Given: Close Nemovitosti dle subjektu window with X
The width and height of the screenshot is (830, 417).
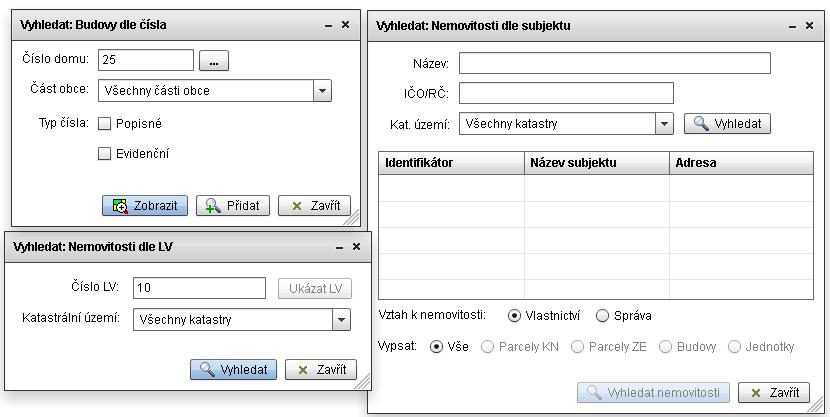Looking at the screenshot, I should pyautogui.click(x=809, y=25).
